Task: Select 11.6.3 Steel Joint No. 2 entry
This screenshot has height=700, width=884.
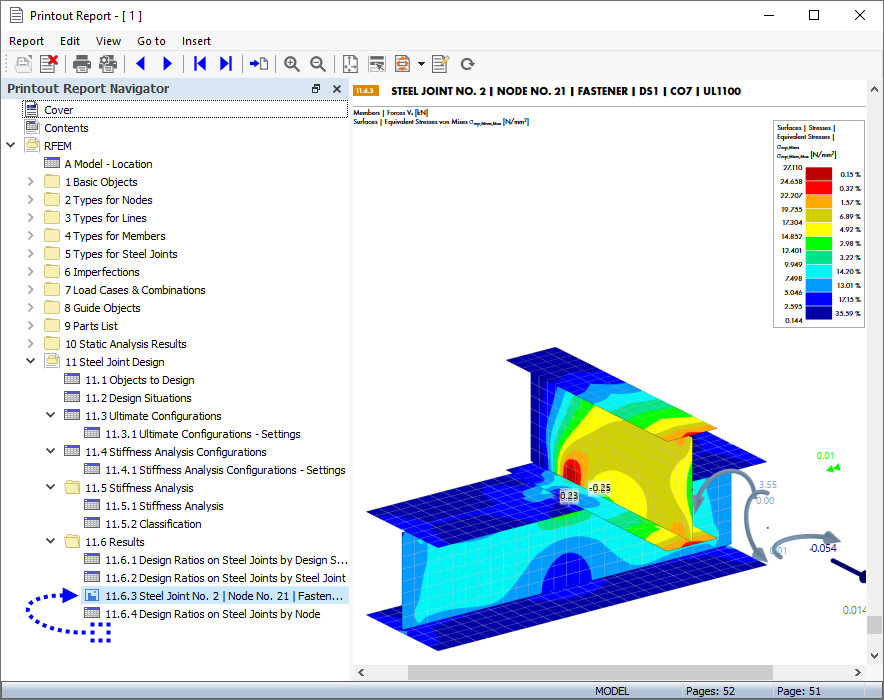Action: click(x=215, y=596)
